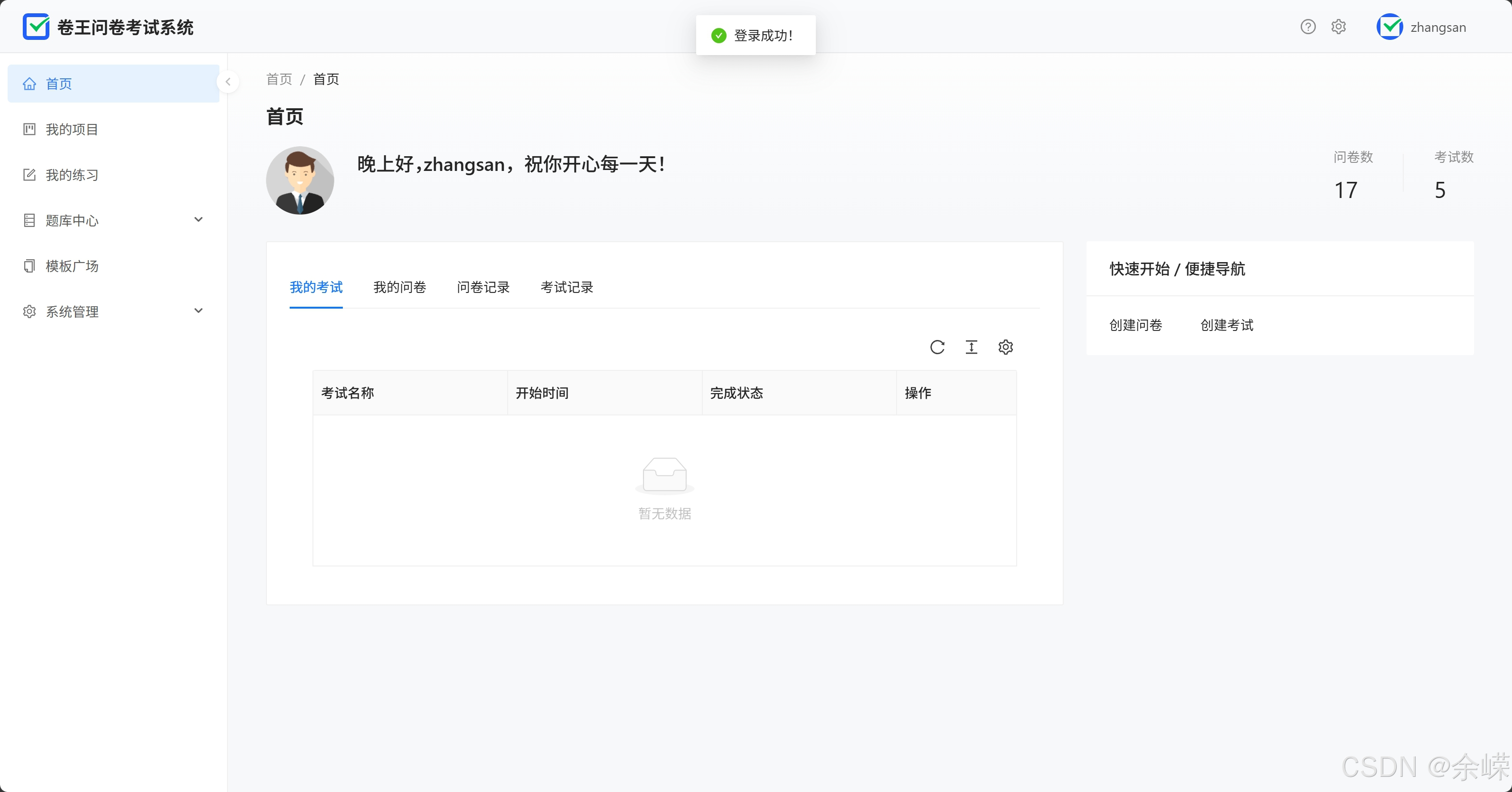Switch to the 考试记录 tab
1512x792 pixels.
(x=567, y=287)
